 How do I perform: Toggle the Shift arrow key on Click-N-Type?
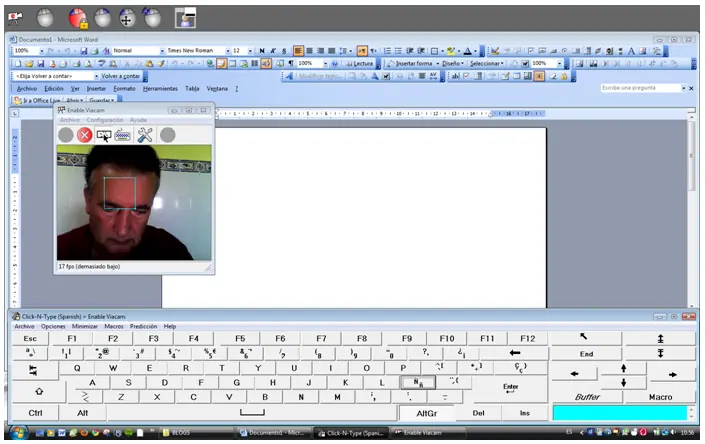click(39, 391)
